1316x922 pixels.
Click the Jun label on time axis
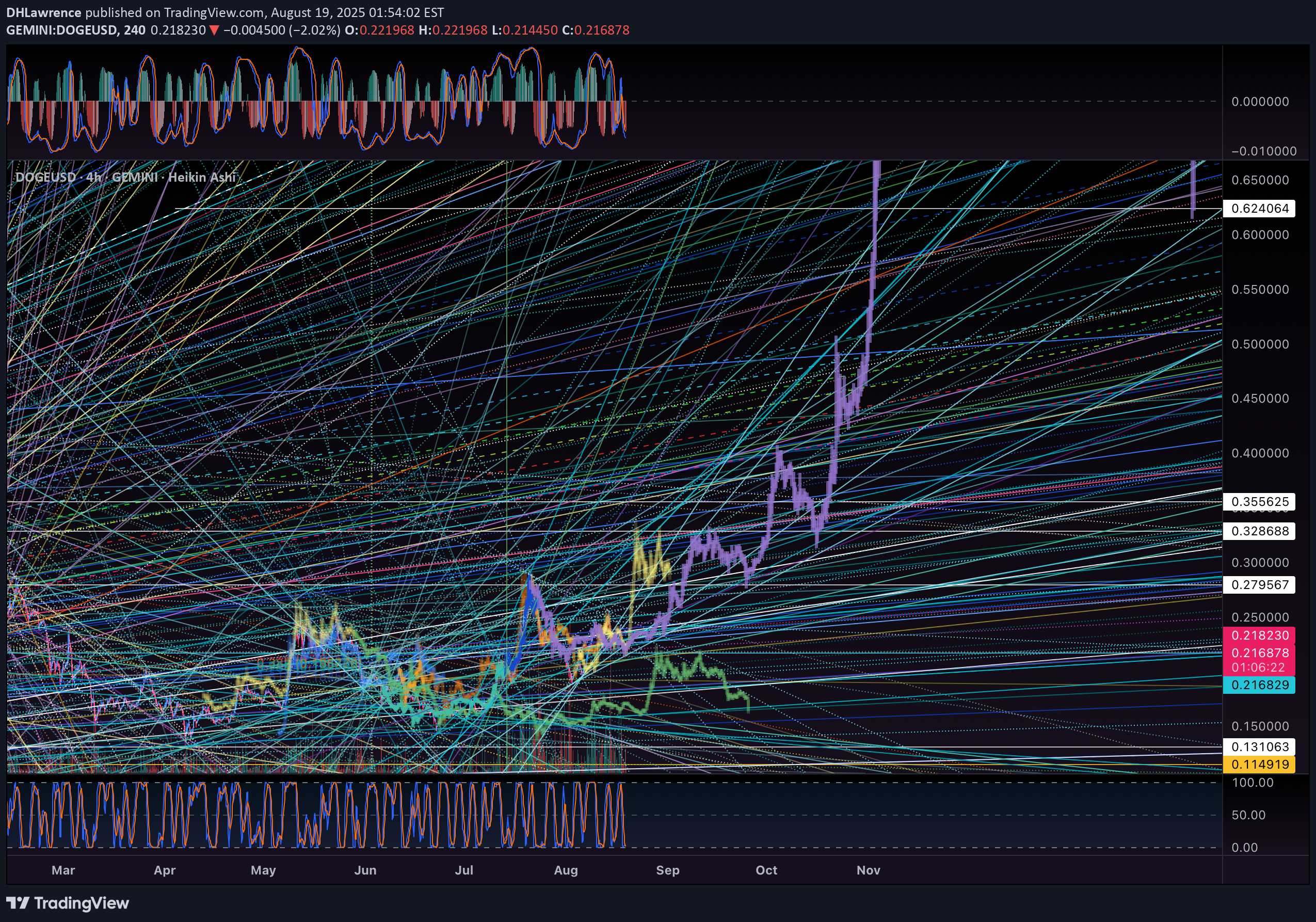click(365, 870)
